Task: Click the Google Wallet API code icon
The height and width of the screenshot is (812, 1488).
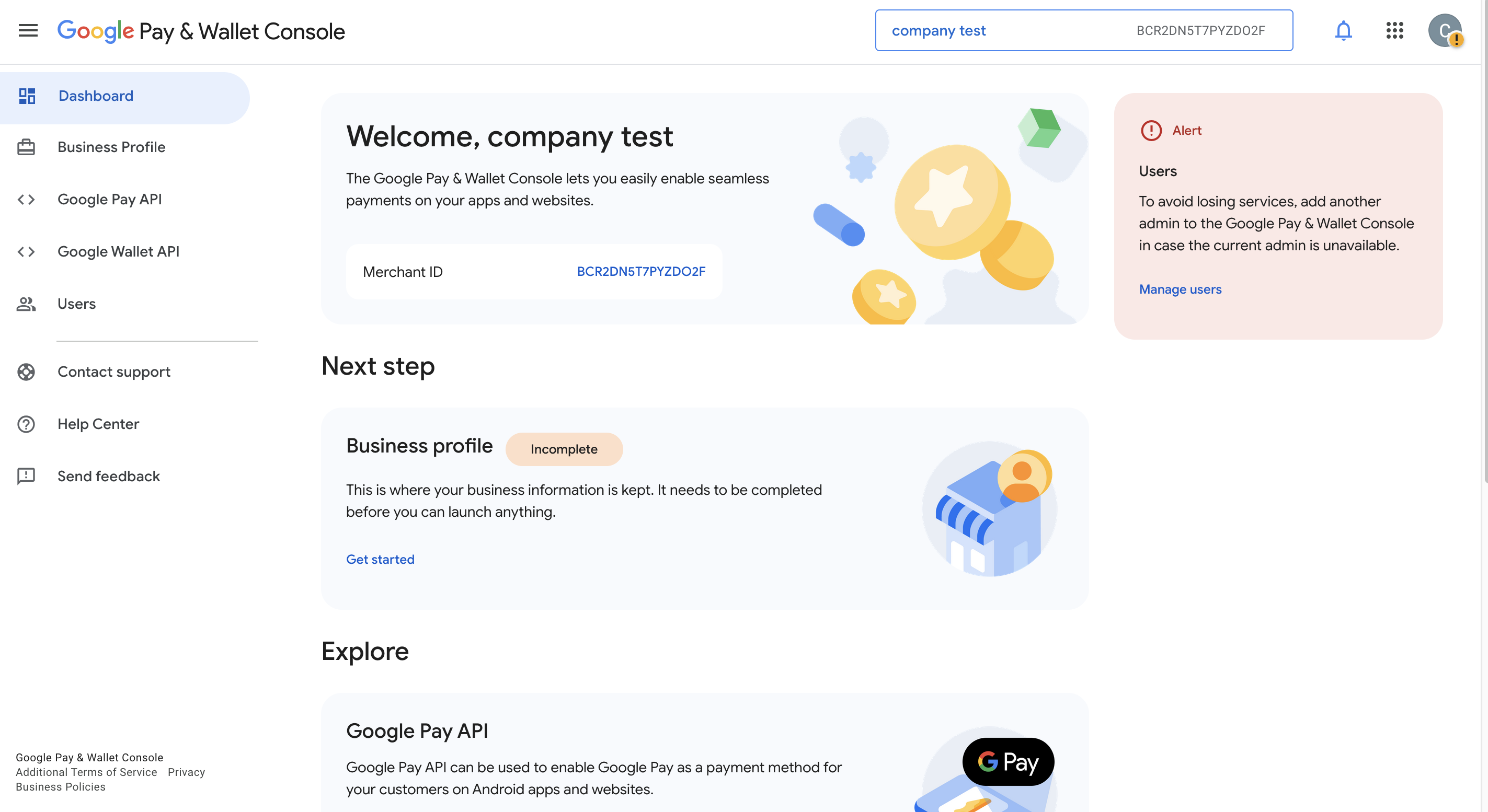Action: (x=26, y=252)
